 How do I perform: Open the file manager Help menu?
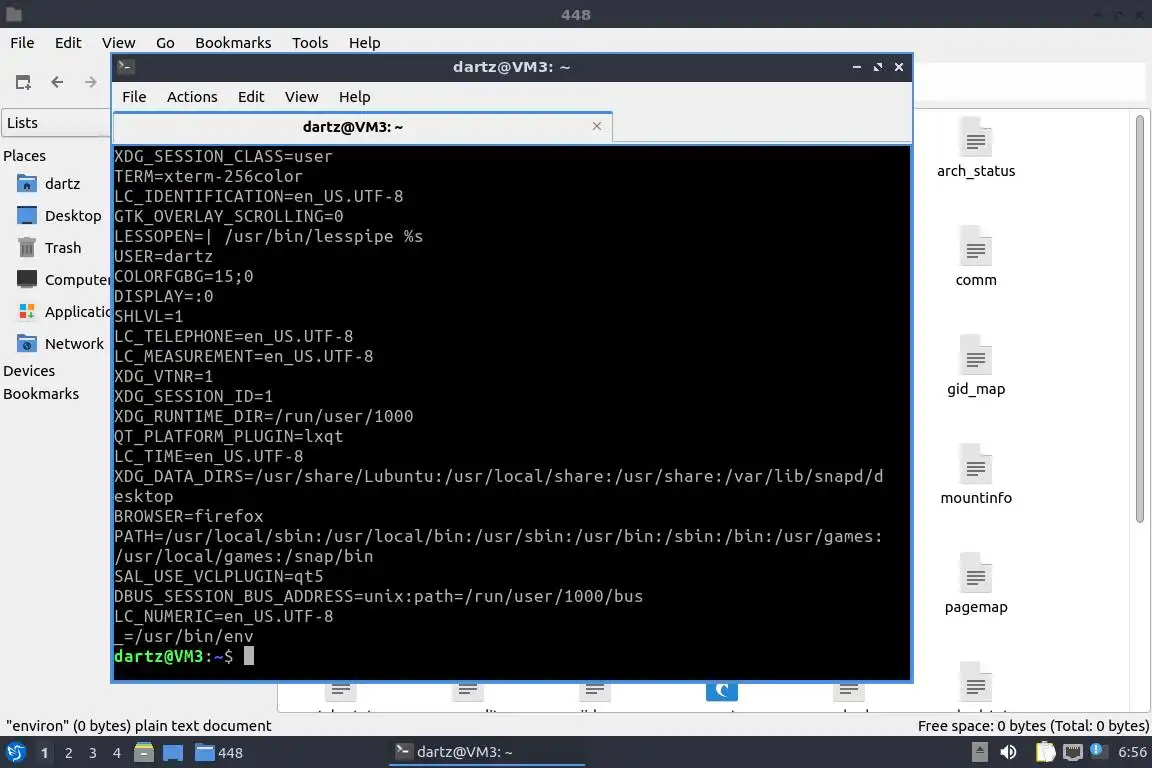364,43
